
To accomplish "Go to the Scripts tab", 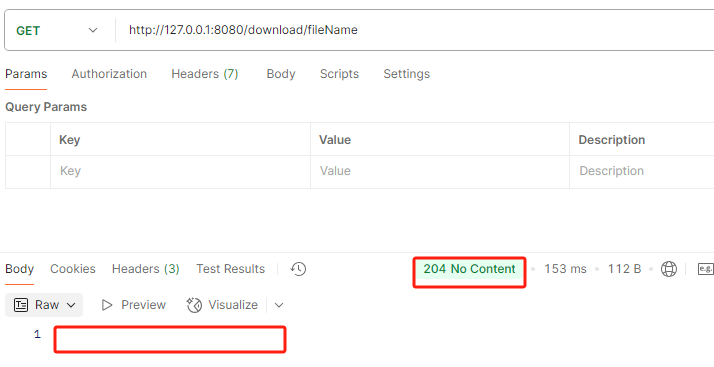I will tap(339, 74).
